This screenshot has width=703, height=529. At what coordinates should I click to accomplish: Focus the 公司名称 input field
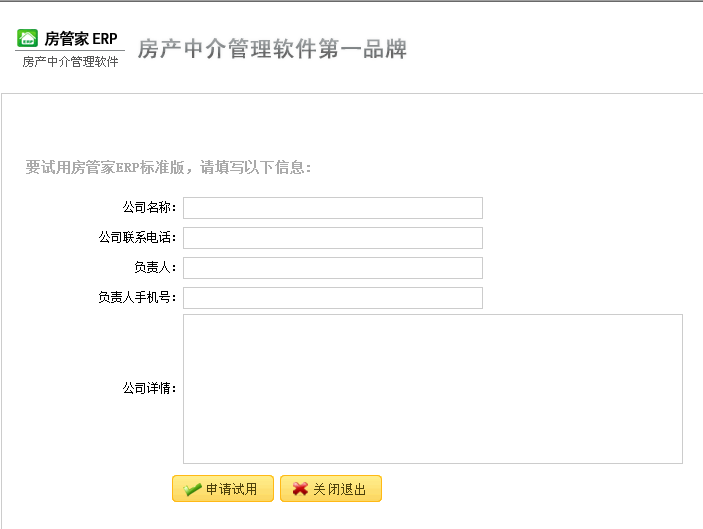click(332, 208)
